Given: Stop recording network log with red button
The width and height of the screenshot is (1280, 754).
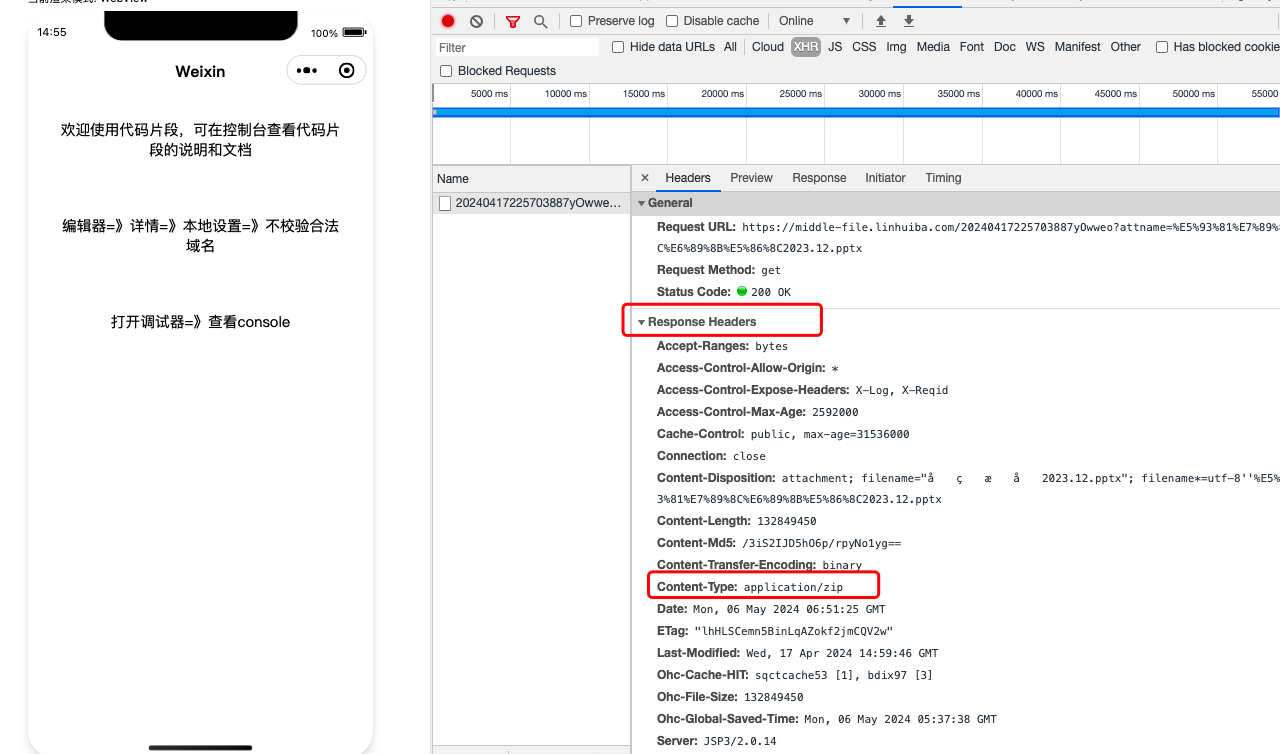Looking at the screenshot, I should 448,21.
